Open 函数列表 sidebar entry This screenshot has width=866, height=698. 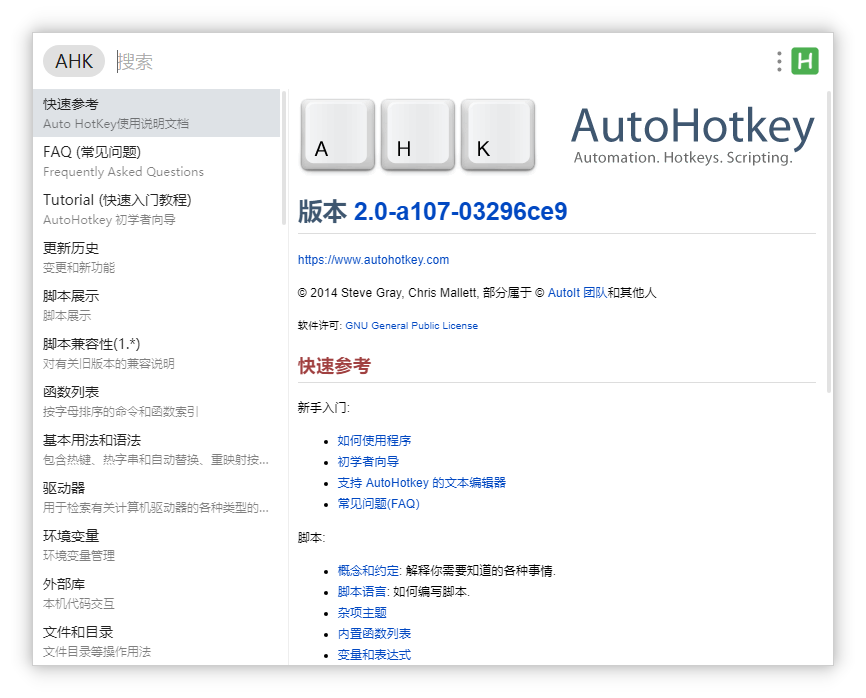coord(157,401)
